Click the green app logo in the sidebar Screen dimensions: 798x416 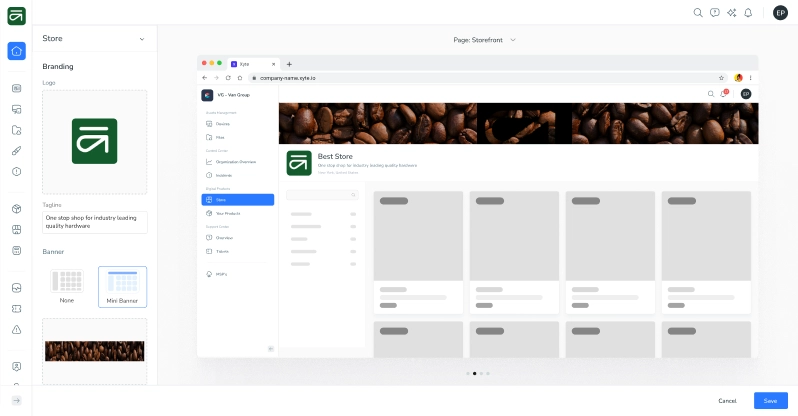point(16,16)
